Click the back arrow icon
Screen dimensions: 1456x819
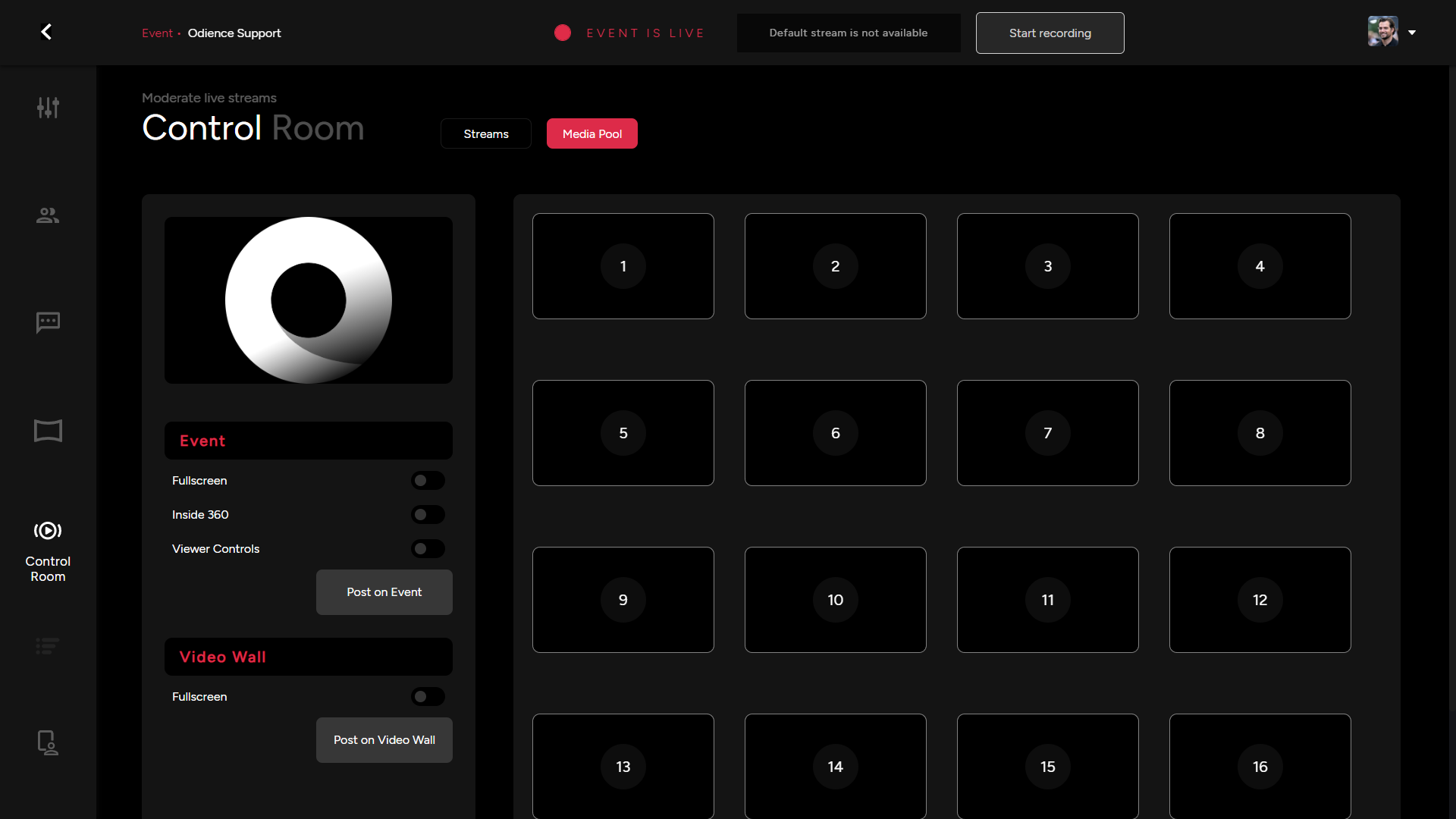46,32
